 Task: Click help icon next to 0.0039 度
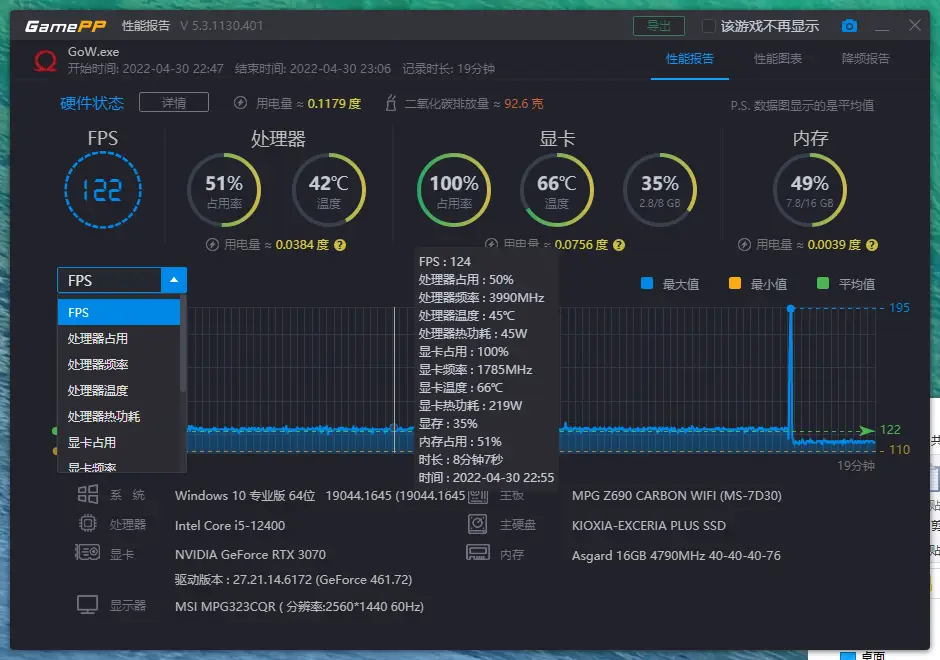[872, 245]
